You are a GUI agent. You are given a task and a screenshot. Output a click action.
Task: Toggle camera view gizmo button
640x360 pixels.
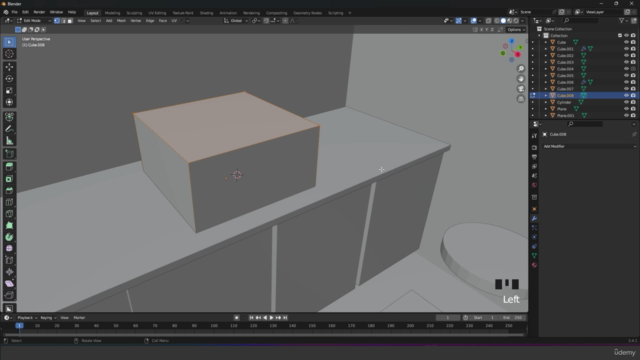521,89
